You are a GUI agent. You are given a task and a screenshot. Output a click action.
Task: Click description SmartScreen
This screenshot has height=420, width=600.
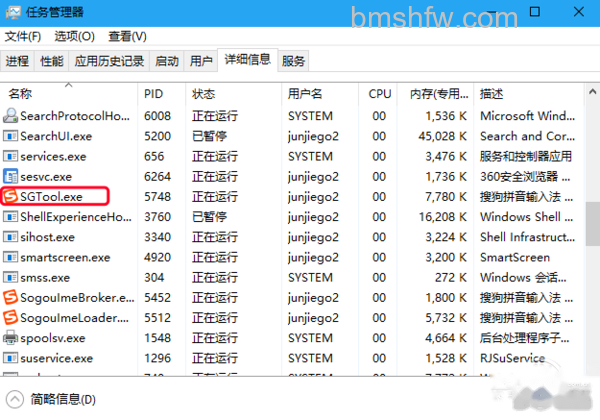(515, 257)
